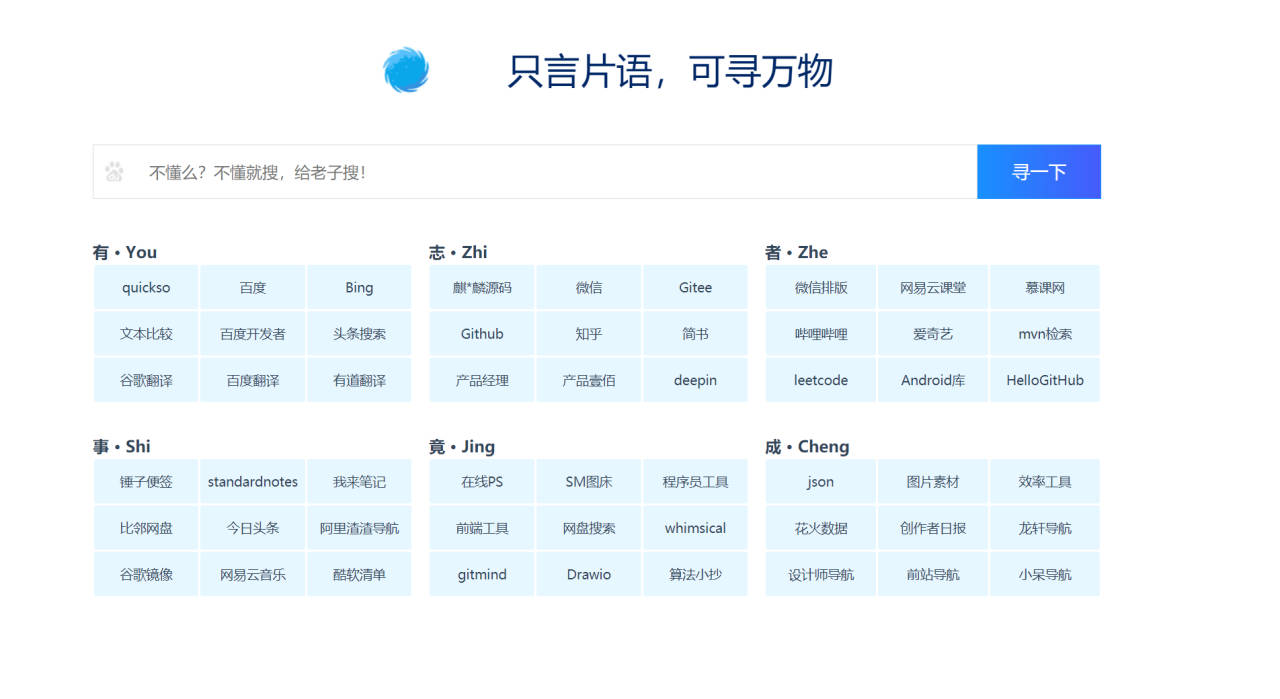Viewport: 1280px width, 699px height.
Task: Open the mvn检索 link
Action: click(1045, 334)
